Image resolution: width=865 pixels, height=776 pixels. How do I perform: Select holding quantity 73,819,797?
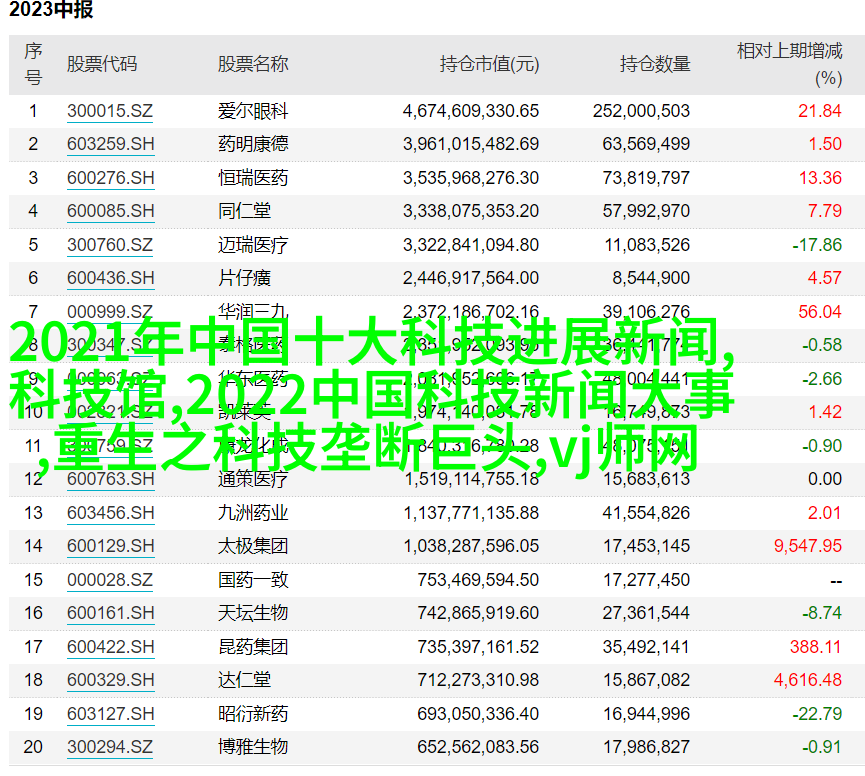pos(646,178)
